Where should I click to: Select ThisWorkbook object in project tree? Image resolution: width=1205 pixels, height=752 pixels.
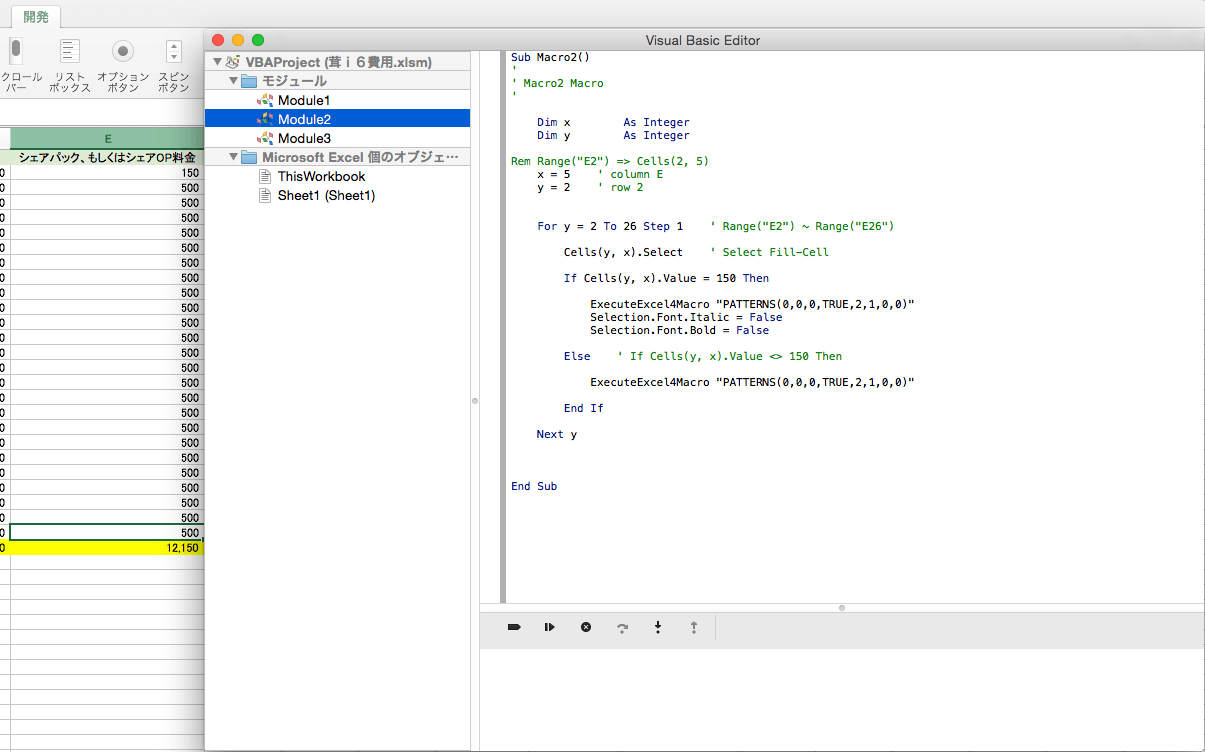321,176
